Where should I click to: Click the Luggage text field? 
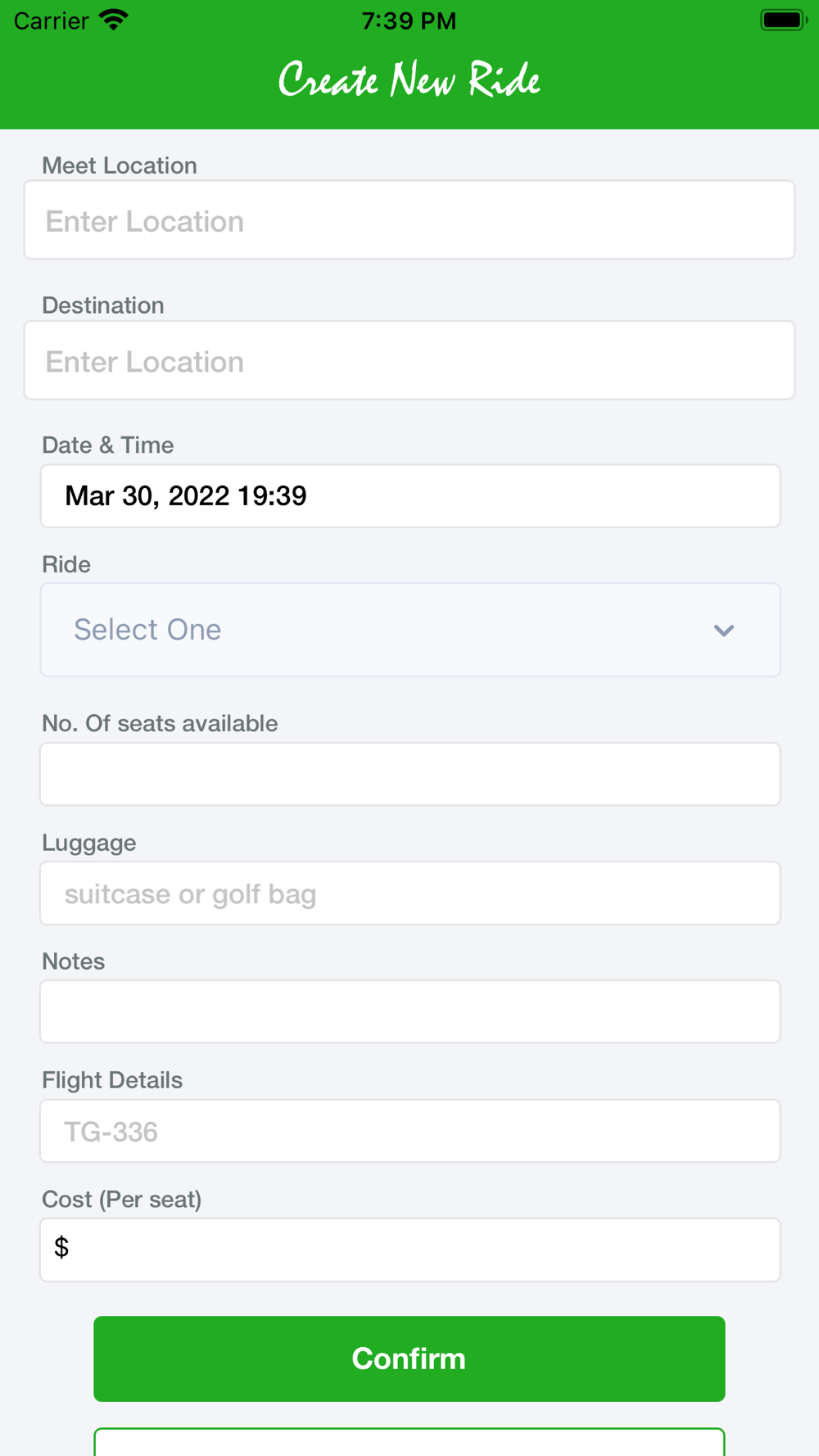(410, 893)
